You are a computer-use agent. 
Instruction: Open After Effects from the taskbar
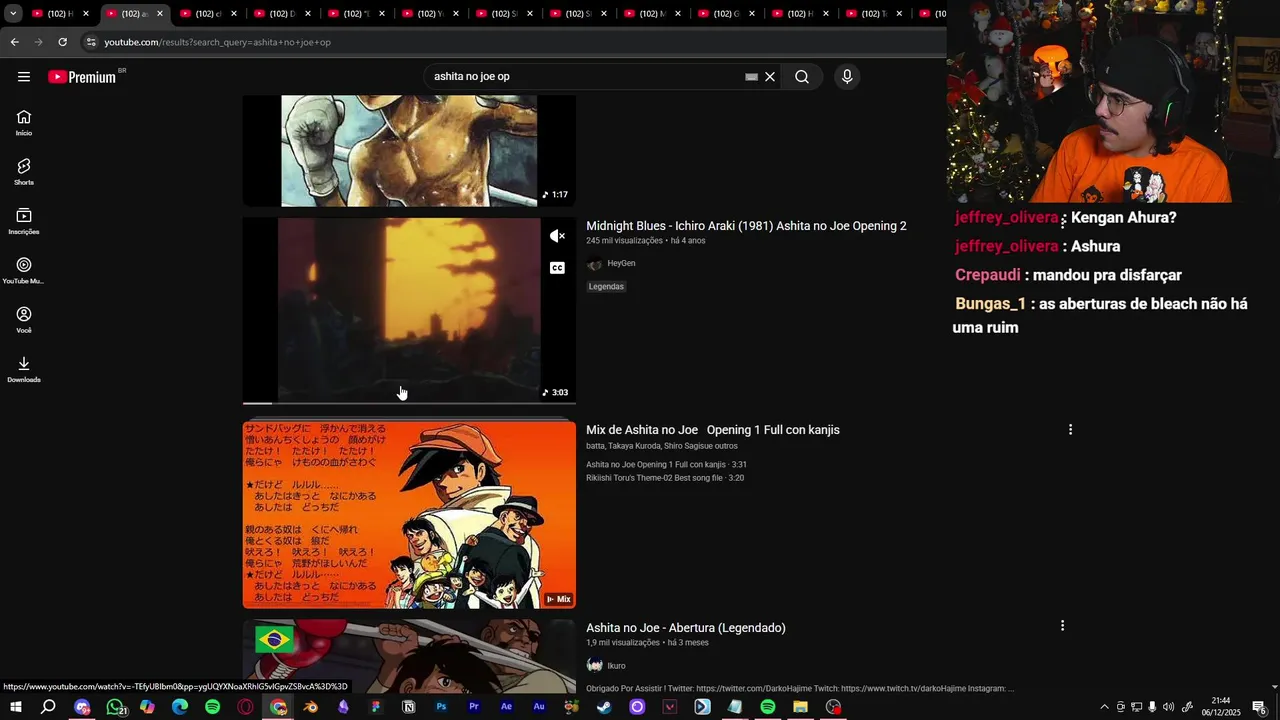click(x=507, y=707)
